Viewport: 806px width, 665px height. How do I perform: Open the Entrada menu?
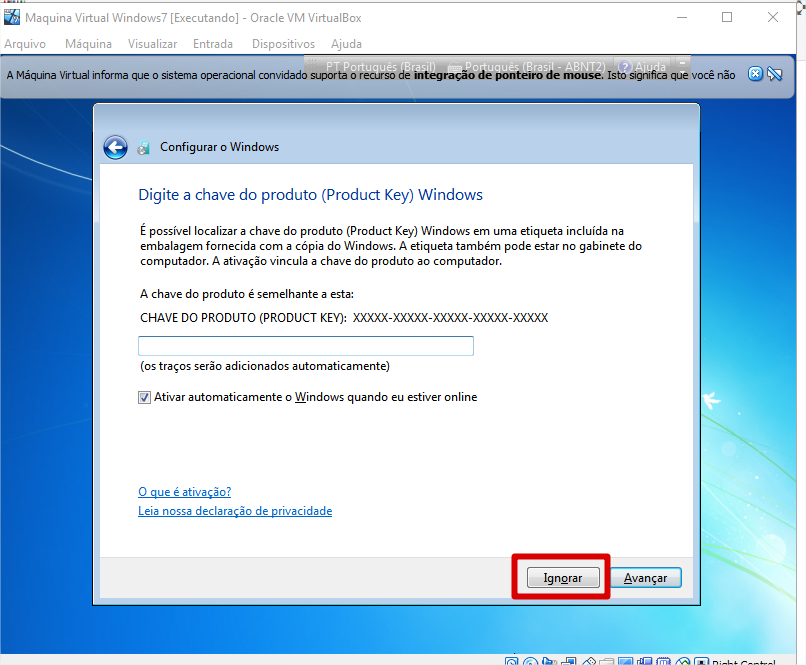[213, 44]
